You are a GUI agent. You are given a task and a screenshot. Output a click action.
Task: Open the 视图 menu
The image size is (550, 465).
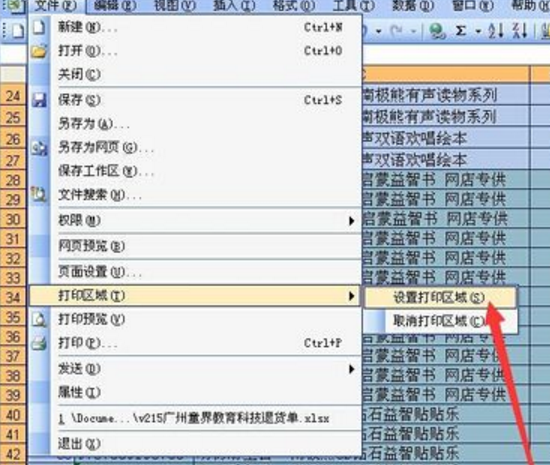175,6
